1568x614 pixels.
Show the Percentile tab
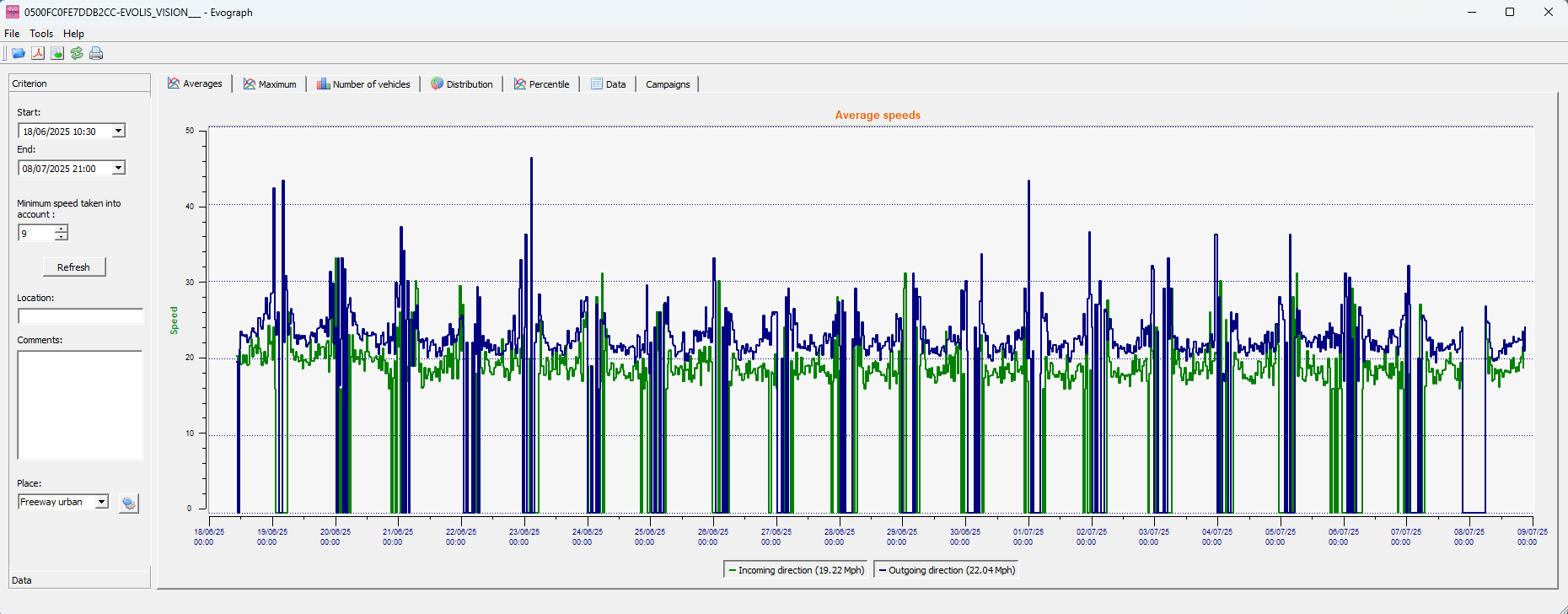[541, 84]
